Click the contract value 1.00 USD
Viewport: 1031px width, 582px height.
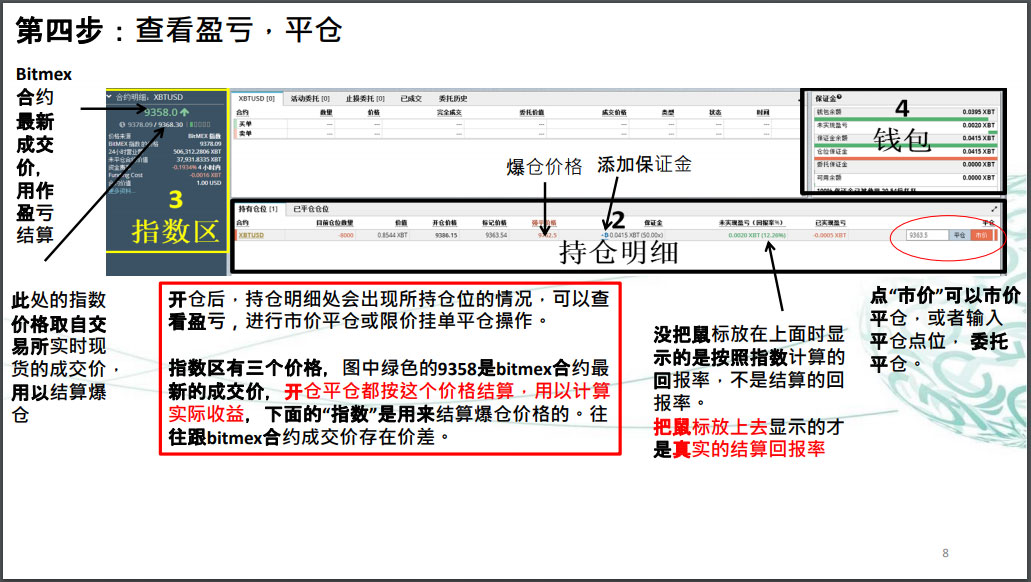(209, 183)
